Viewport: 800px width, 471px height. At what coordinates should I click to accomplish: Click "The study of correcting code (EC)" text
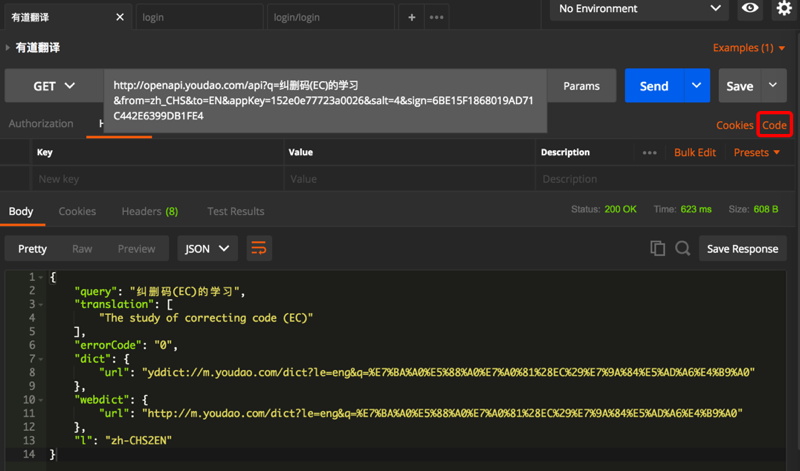point(206,318)
